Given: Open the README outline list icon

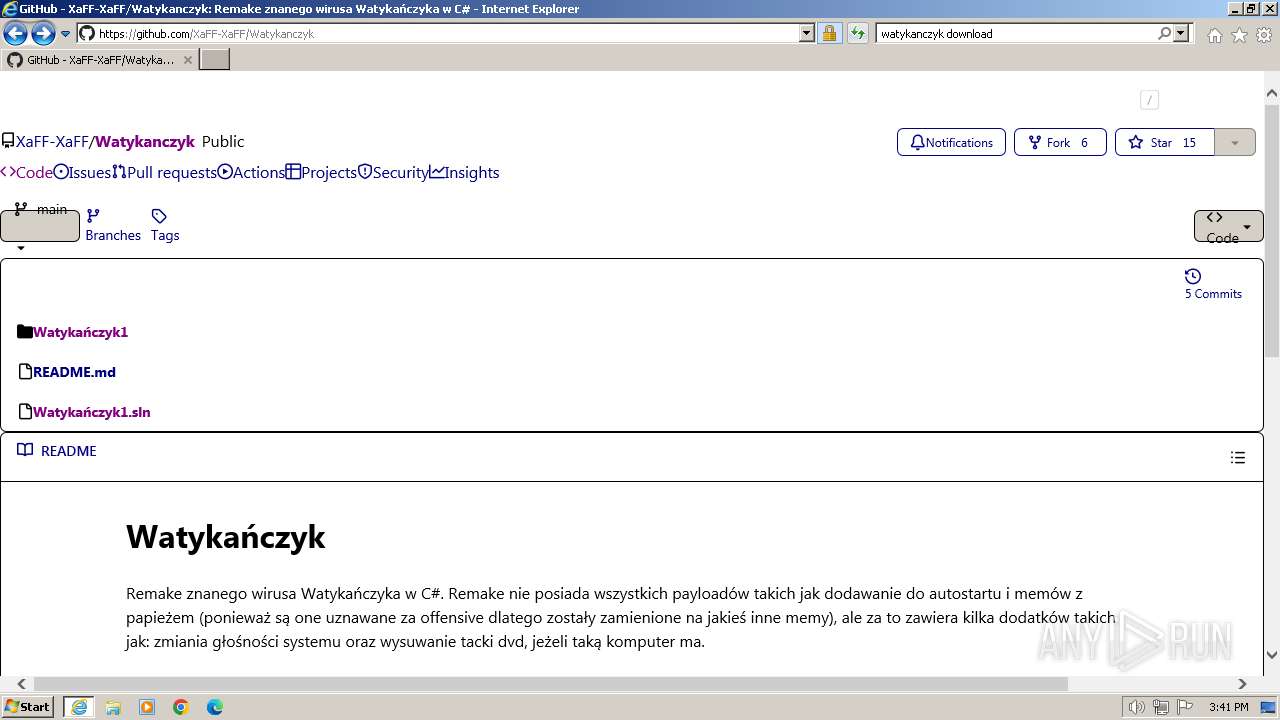Looking at the screenshot, I should click(1238, 457).
